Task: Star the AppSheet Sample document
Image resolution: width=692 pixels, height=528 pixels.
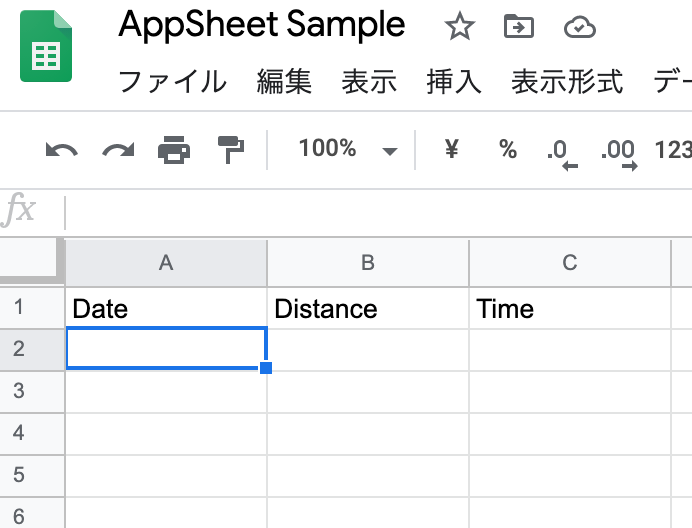Action: click(459, 26)
